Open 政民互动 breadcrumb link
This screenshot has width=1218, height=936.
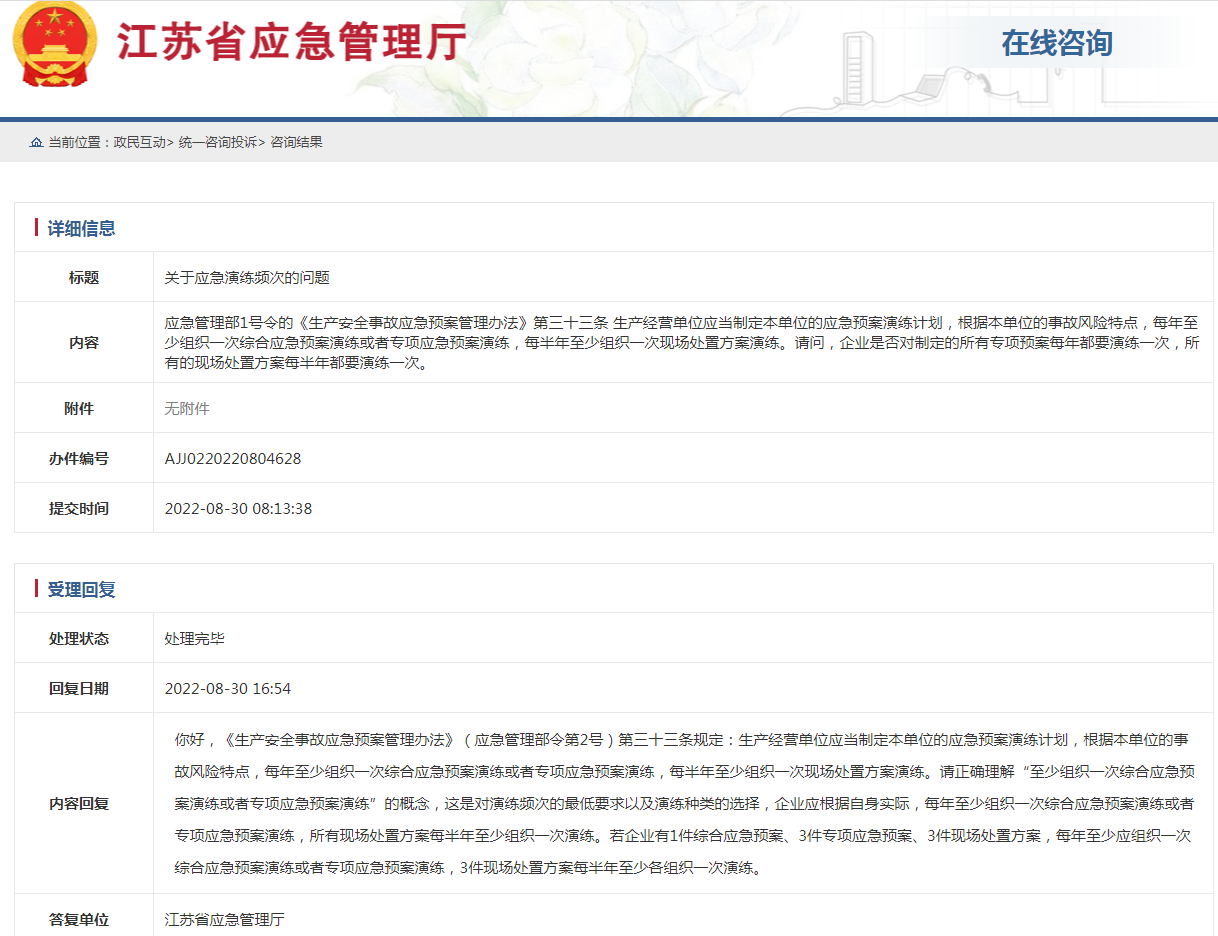pos(140,142)
